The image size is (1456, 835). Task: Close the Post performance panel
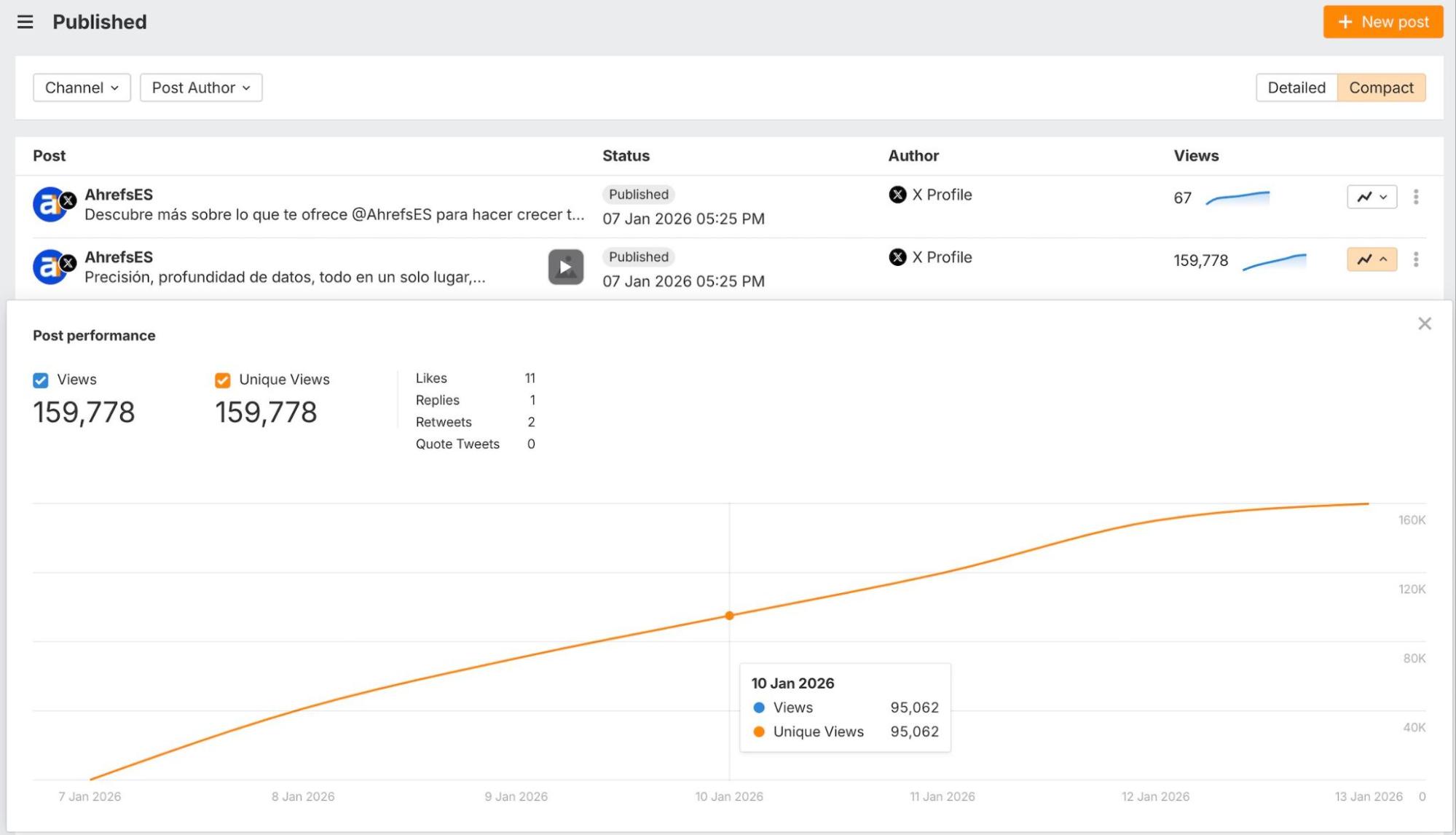tap(1424, 324)
